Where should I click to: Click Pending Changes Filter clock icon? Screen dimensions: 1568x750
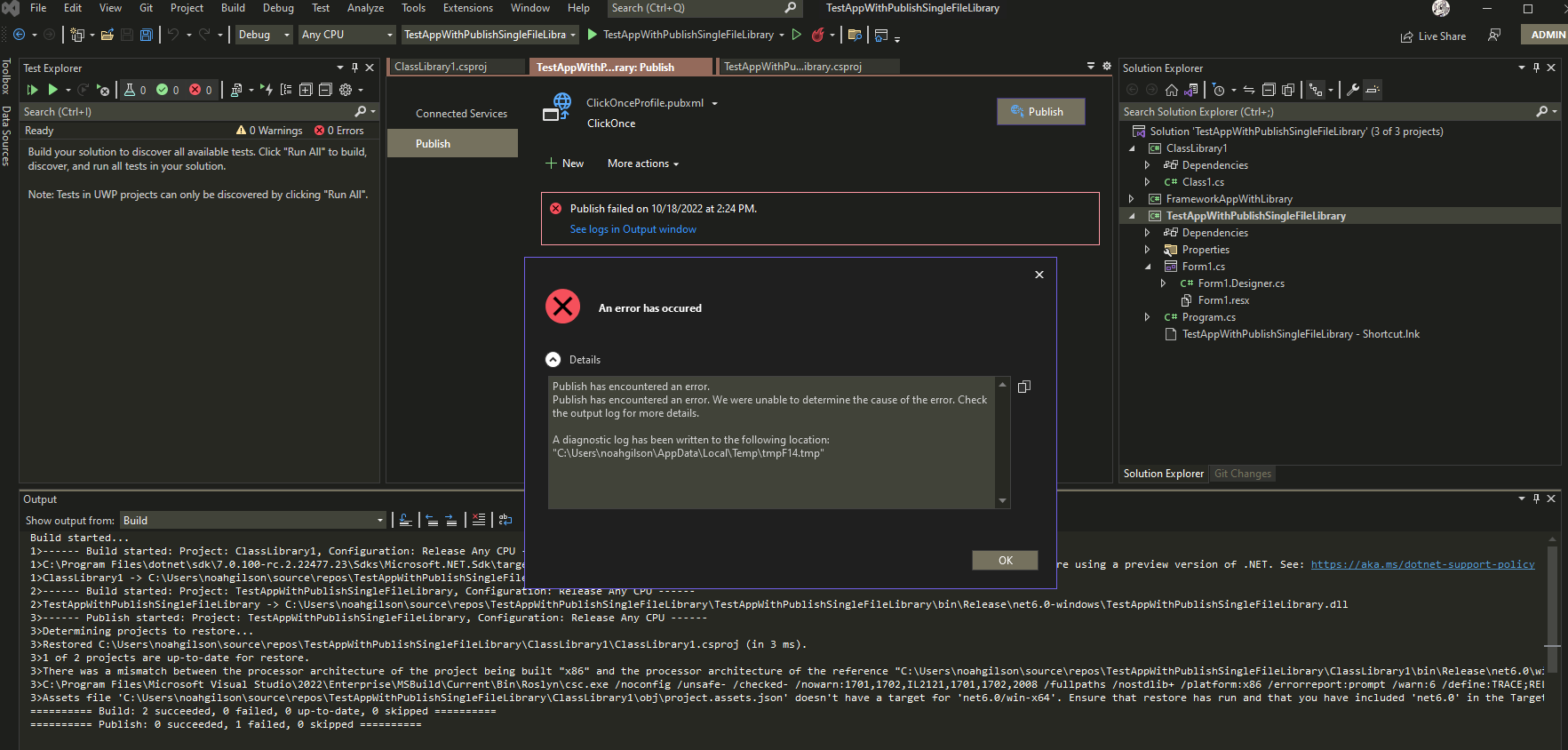pos(1219,90)
